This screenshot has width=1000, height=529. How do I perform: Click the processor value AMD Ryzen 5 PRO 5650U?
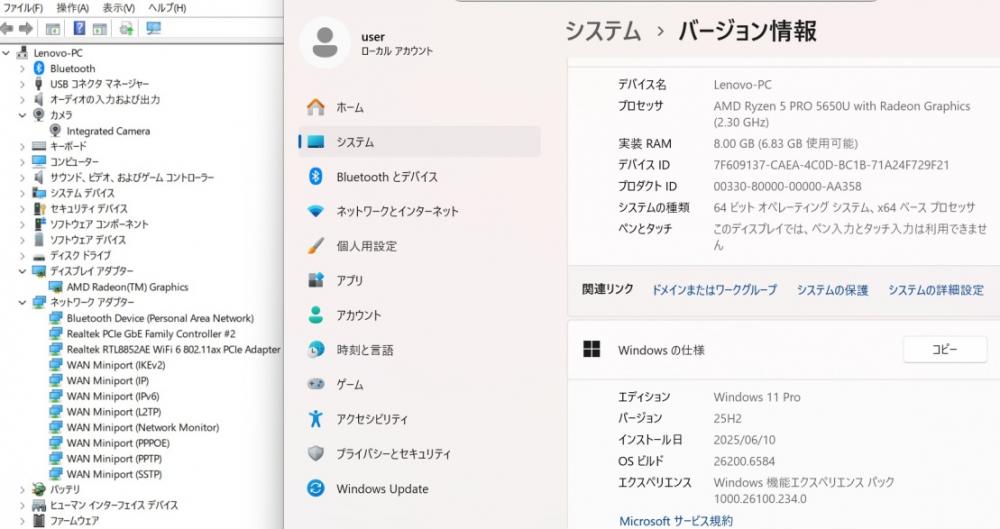(842, 114)
